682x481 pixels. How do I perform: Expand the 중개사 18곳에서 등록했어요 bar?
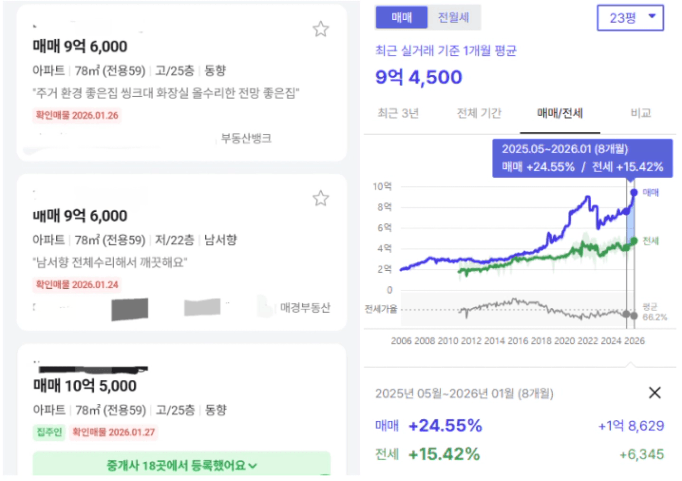coord(181,464)
